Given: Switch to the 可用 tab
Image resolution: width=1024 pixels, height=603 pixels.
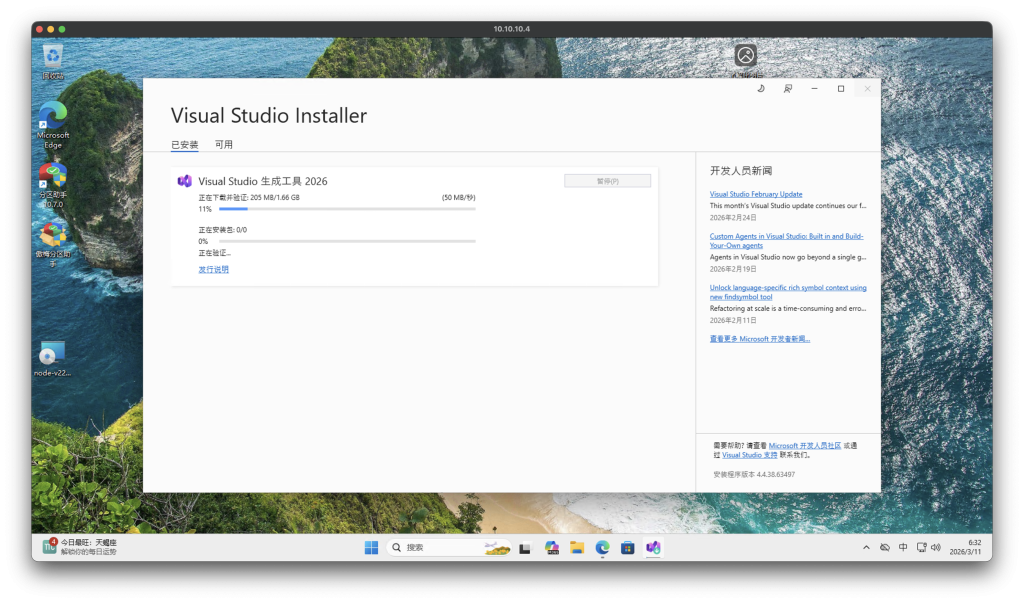Looking at the screenshot, I should [224, 145].
